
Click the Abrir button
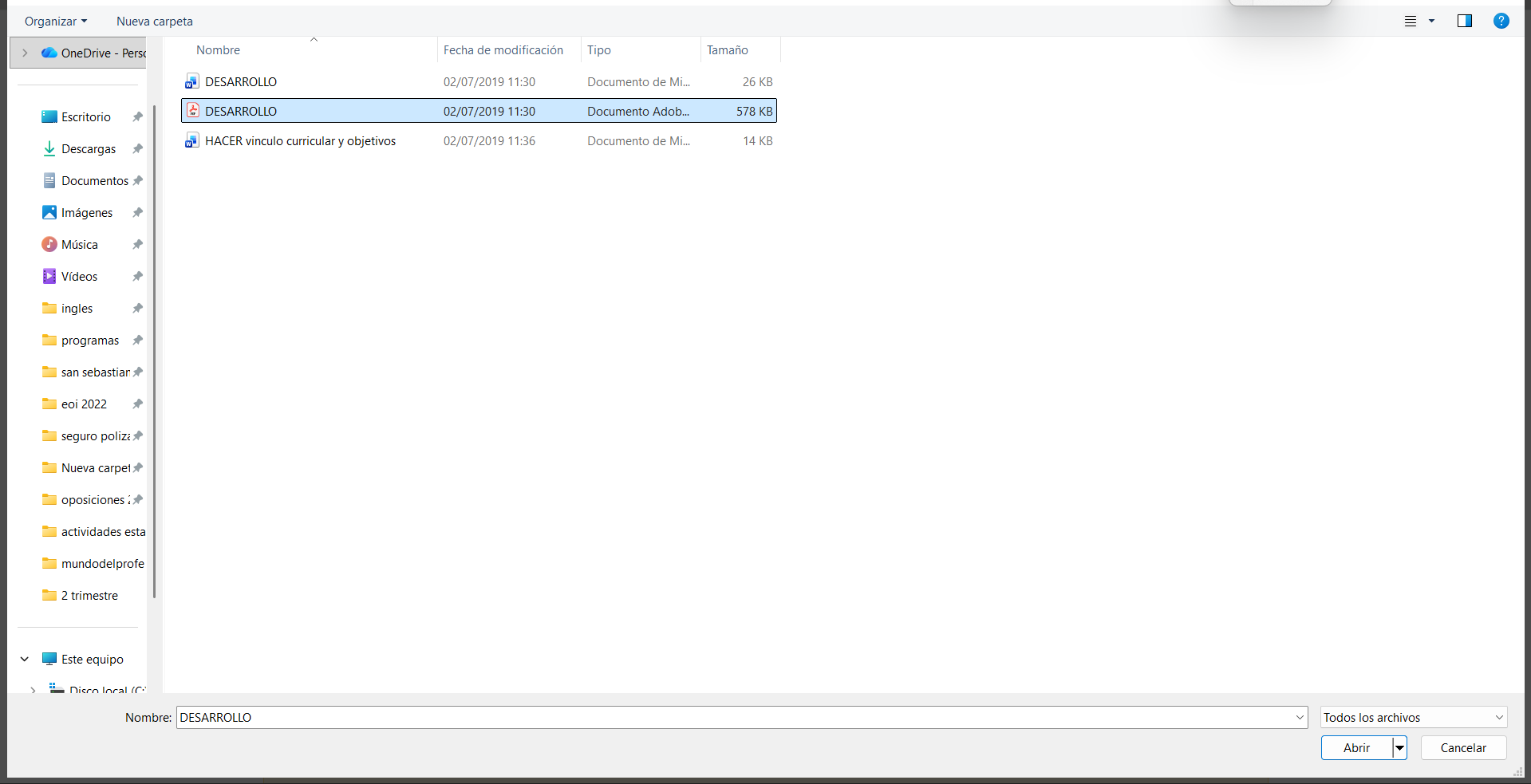pyautogui.click(x=1356, y=748)
